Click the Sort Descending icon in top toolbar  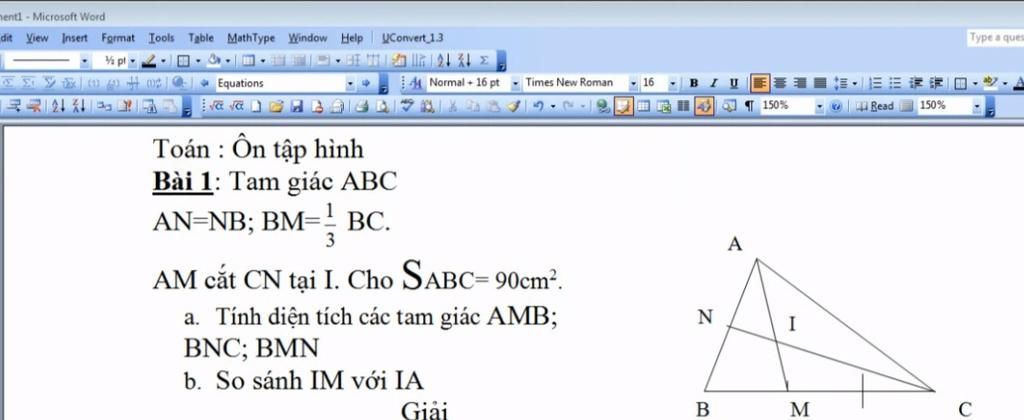tap(464, 61)
